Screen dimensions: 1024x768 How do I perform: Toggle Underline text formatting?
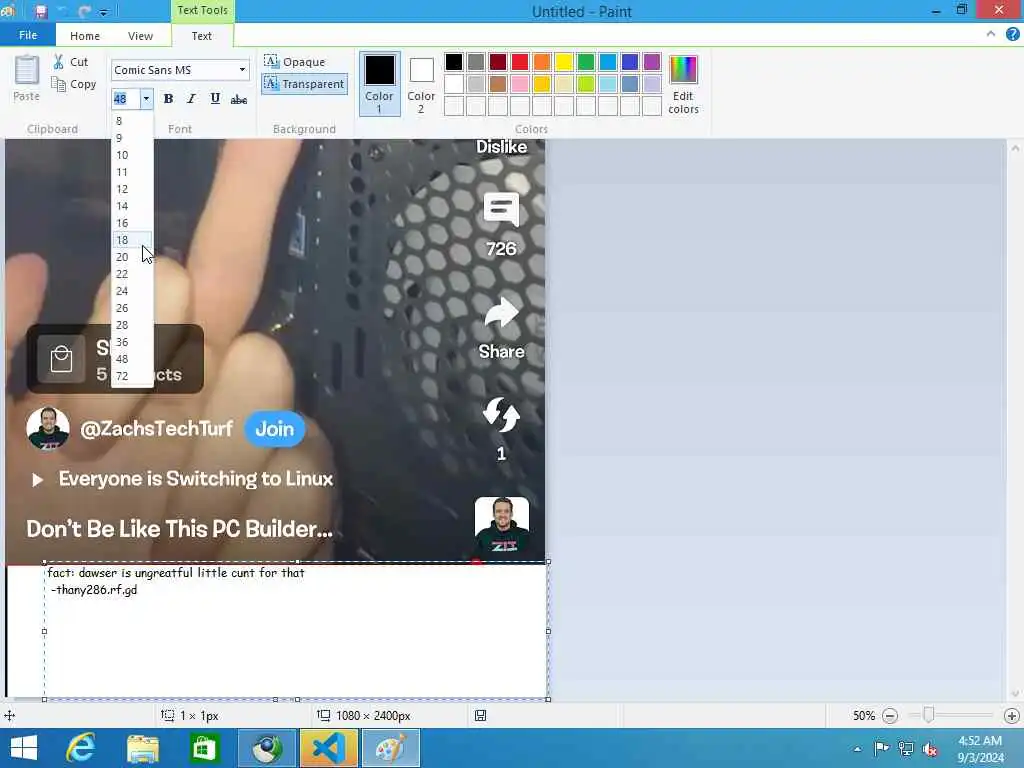coord(215,99)
